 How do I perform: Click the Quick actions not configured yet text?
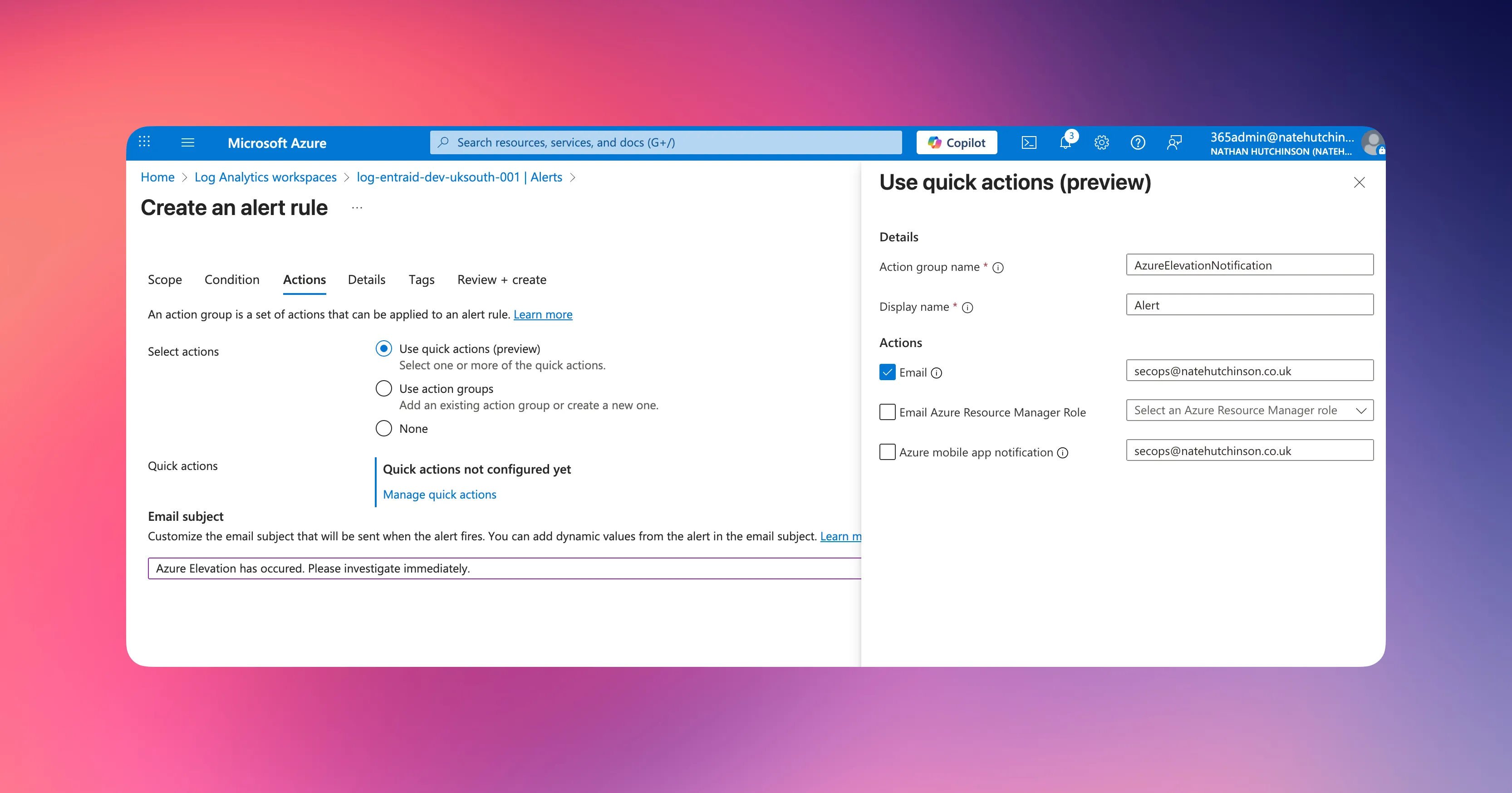(x=476, y=470)
